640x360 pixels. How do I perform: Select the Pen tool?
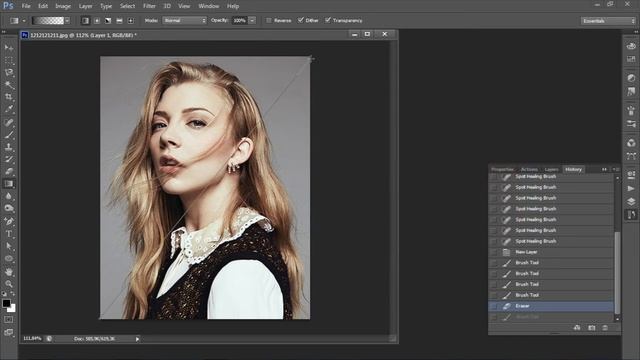point(9,221)
